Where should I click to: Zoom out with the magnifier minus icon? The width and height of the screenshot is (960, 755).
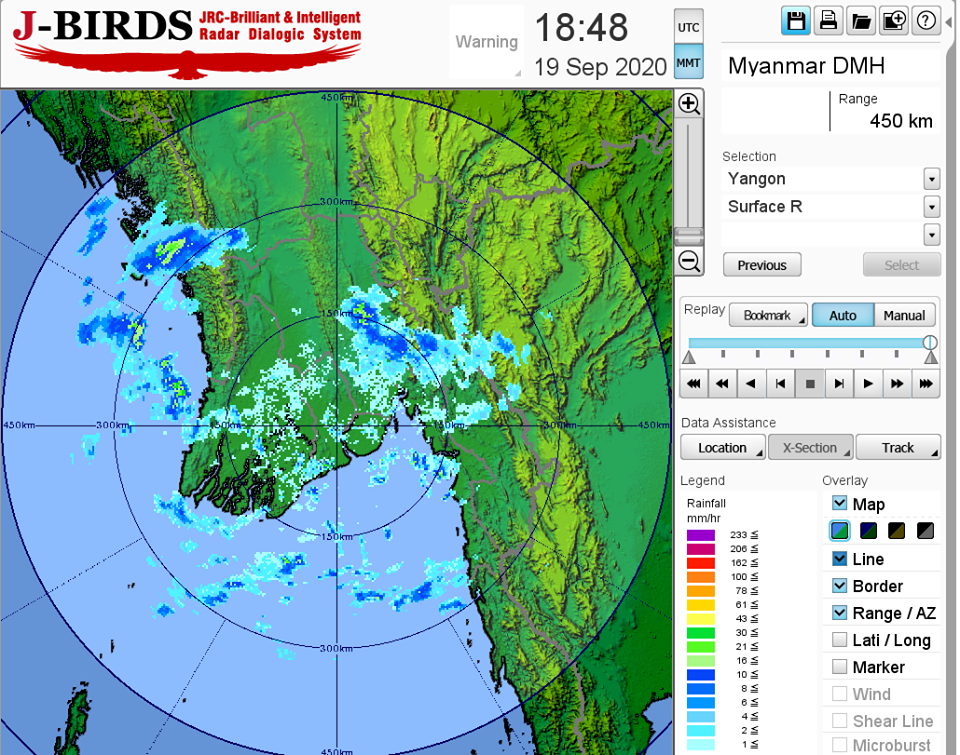689,262
